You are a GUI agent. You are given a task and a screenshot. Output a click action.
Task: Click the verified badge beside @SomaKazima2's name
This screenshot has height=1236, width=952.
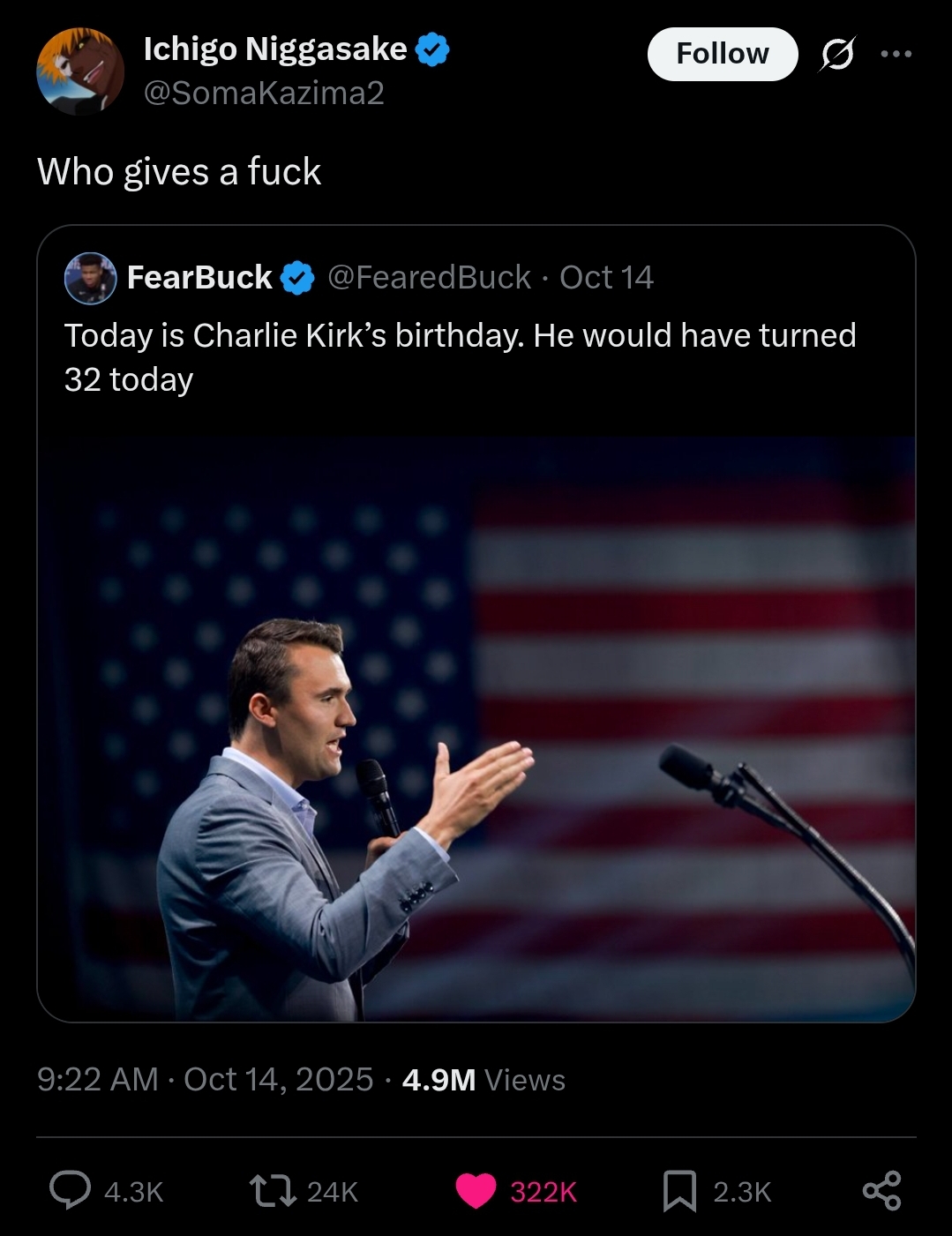coord(432,49)
